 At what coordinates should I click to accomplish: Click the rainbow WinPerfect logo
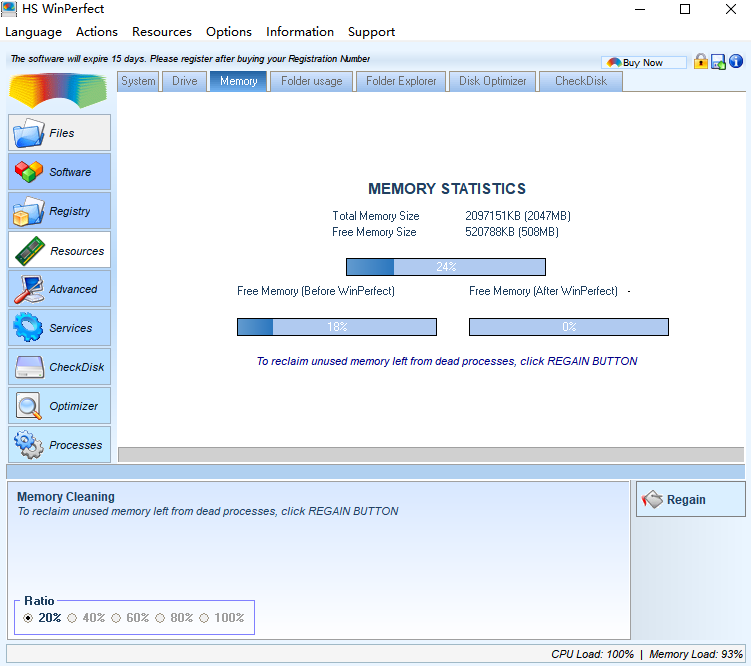pos(58,90)
